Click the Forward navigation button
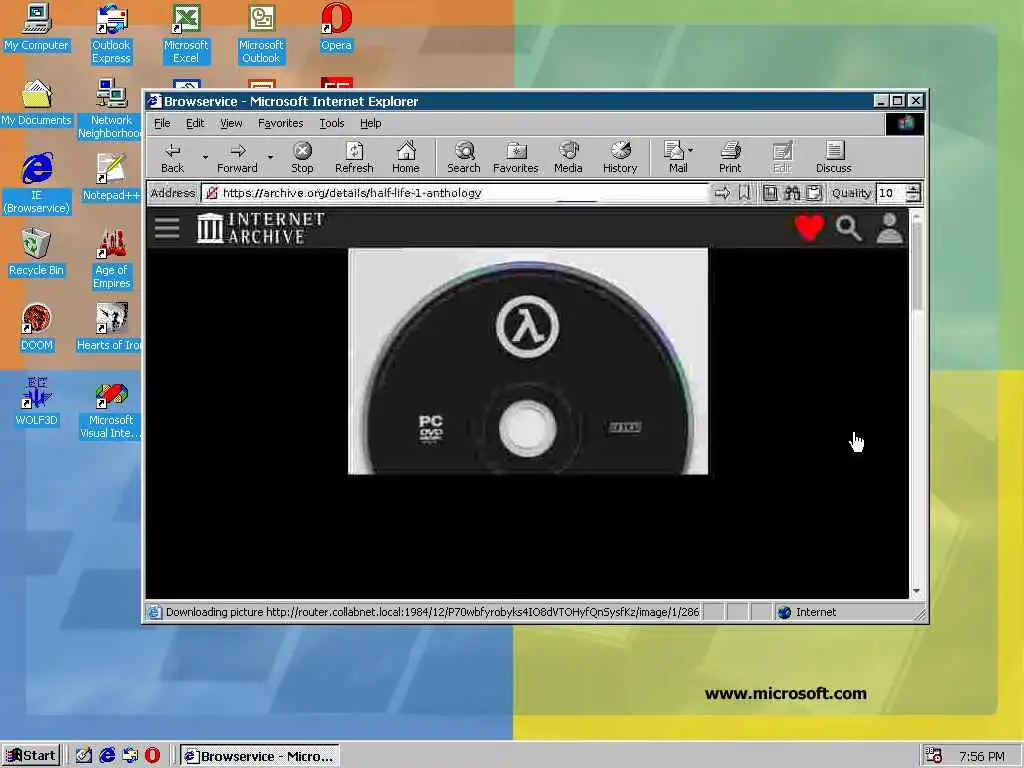 [x=238, y=158]
